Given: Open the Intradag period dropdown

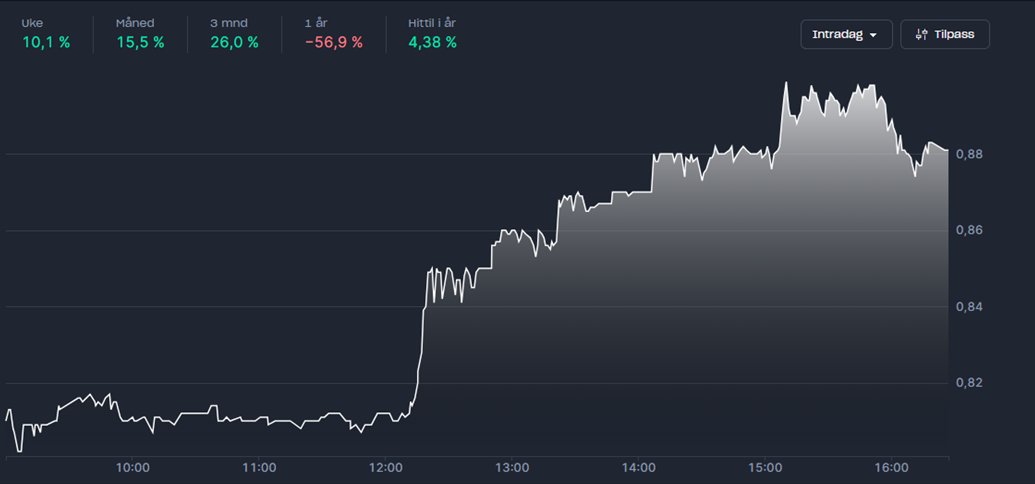Looking at the screenshot, I should pyautogui.click(x=846, y=34).
